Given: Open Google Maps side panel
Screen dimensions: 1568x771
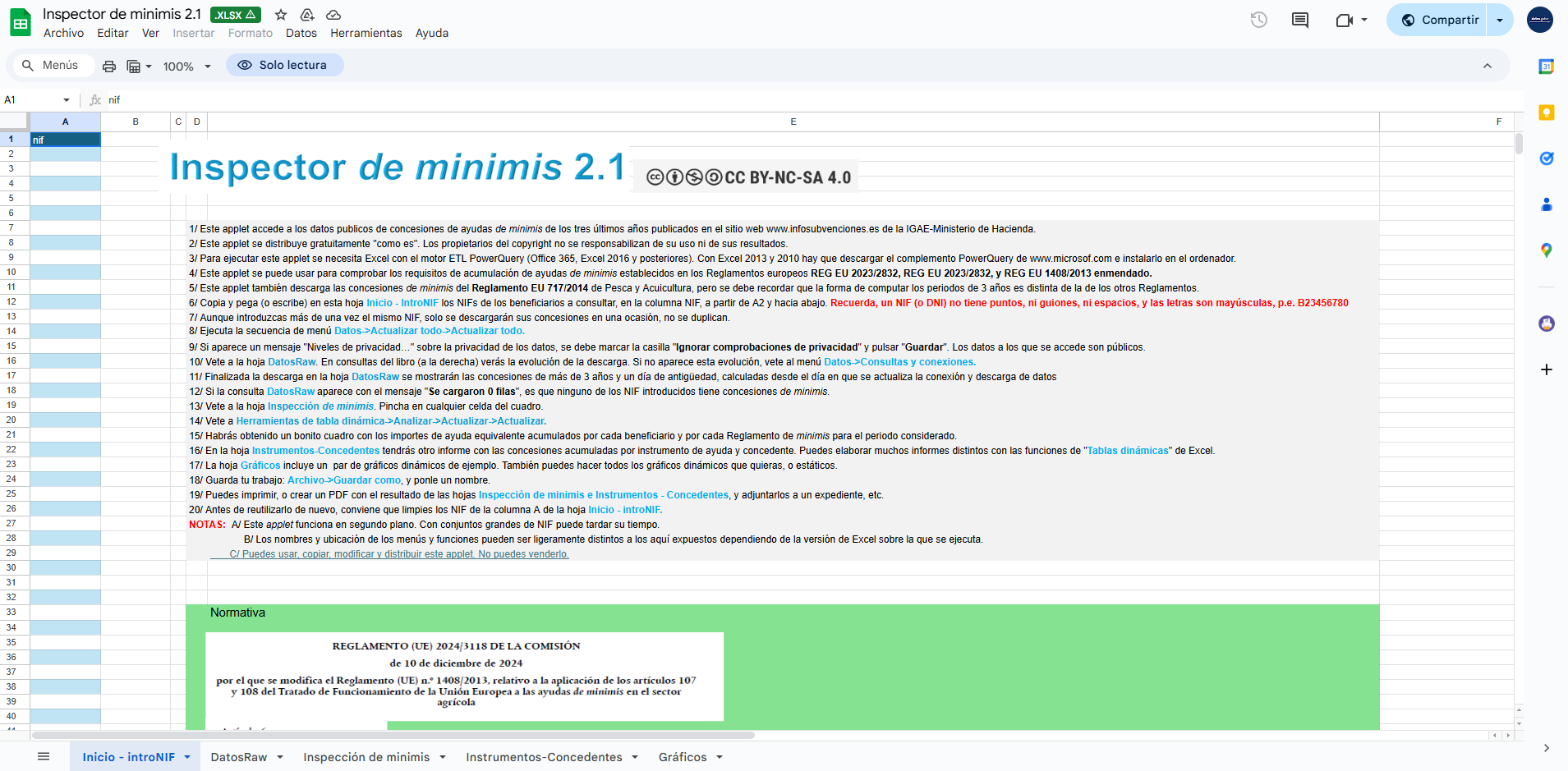Looking at the screenshot, I should click(1546, 250).
